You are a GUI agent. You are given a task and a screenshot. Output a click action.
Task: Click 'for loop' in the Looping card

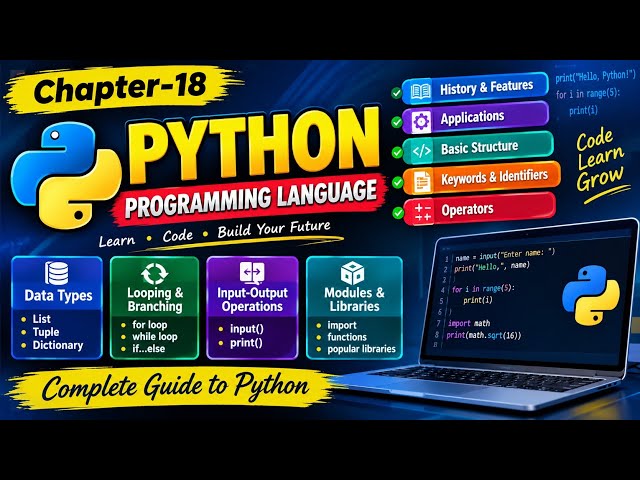[149, 325]
